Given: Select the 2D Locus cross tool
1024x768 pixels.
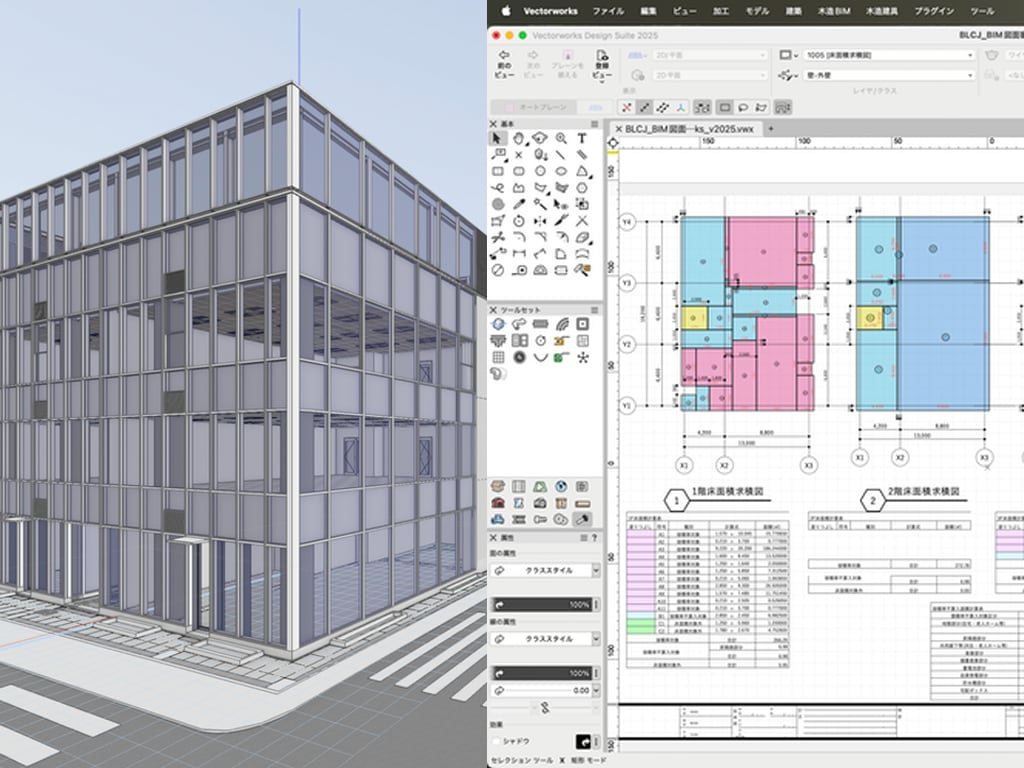Looking at the screenshot, I should 519,155.
